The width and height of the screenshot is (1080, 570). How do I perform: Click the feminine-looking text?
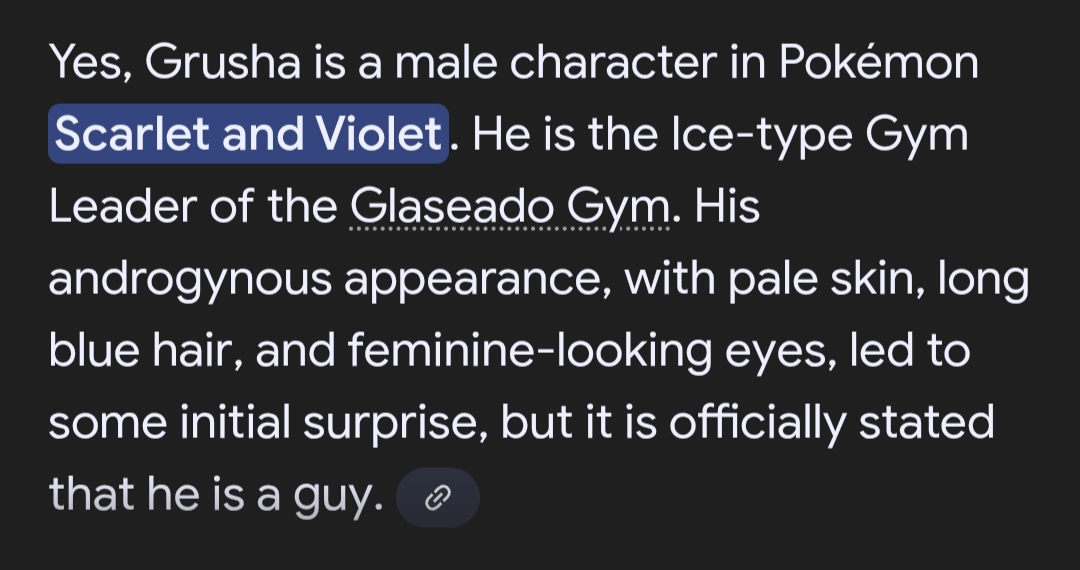530,351
